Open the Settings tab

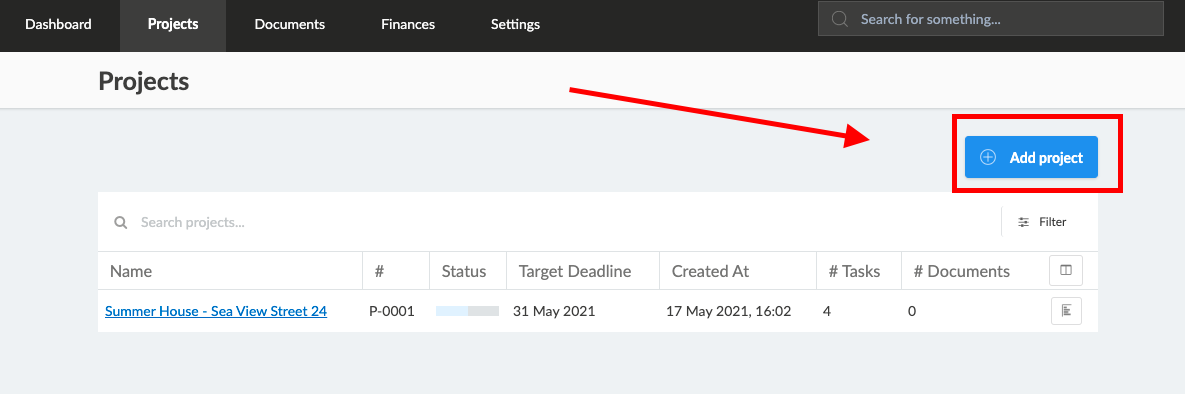tap(515, 24)
